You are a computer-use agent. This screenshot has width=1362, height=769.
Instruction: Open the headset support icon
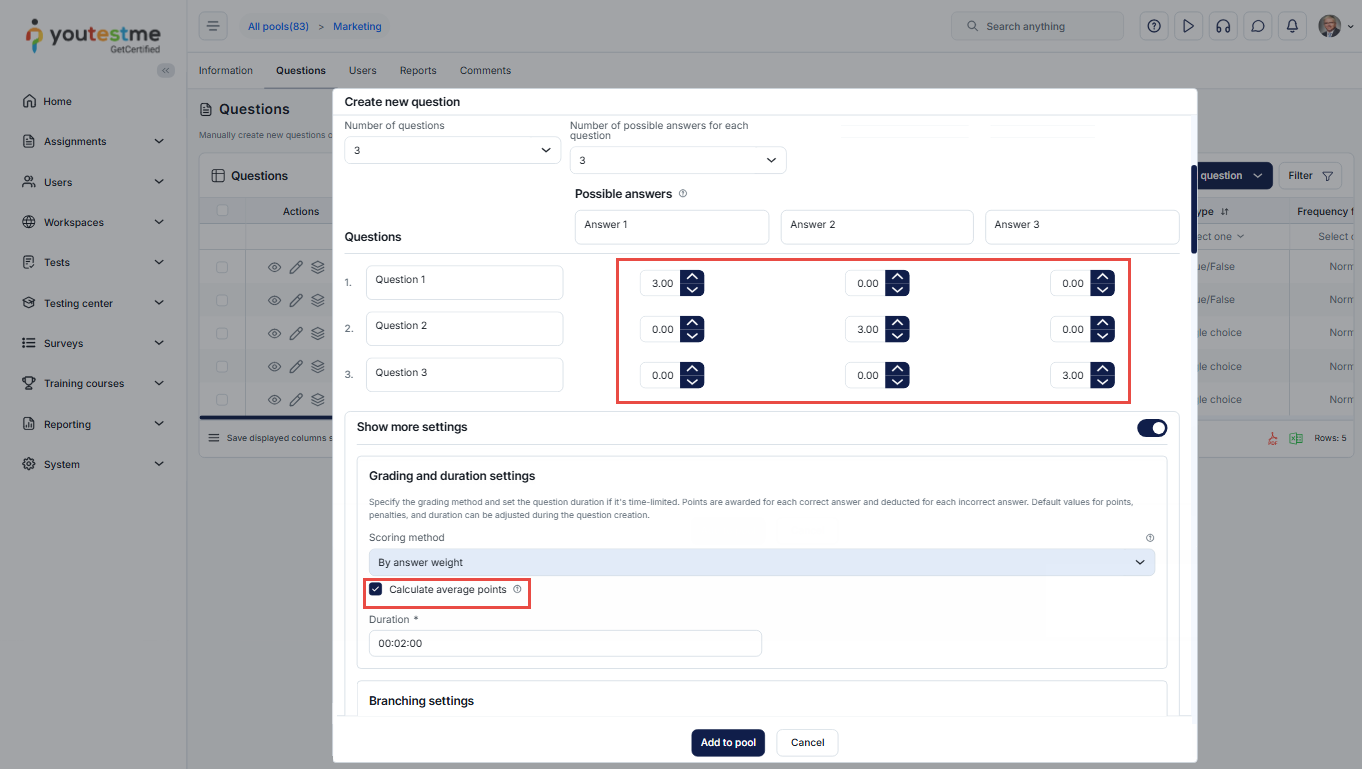click(1222, 26)
